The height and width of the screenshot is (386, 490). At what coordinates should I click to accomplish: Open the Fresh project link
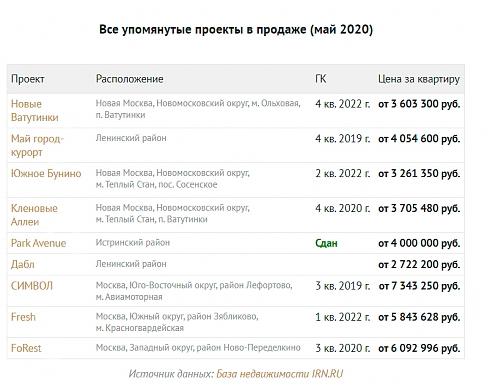point(23,317)
